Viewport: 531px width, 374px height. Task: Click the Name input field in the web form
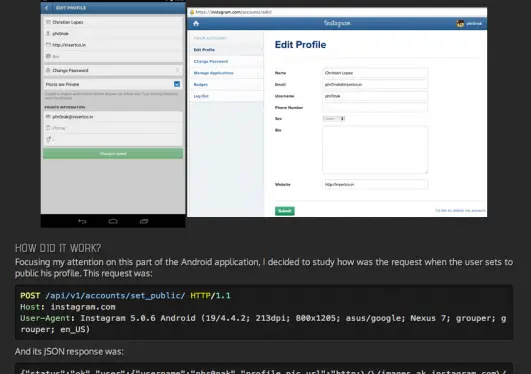(x=375, y=73)
